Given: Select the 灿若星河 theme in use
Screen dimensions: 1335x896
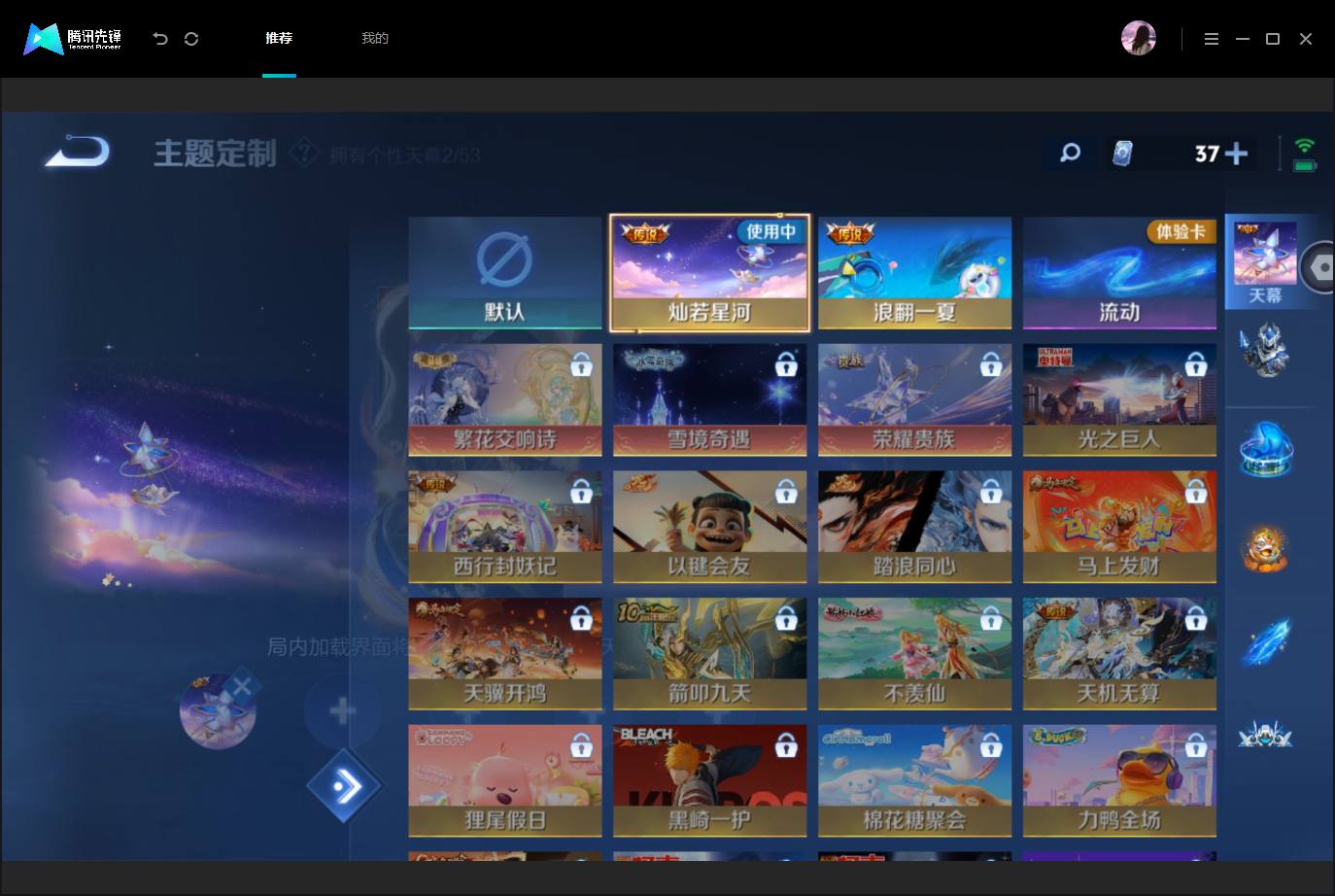Looking at the screenshot, I should click(x=710, y=273).
